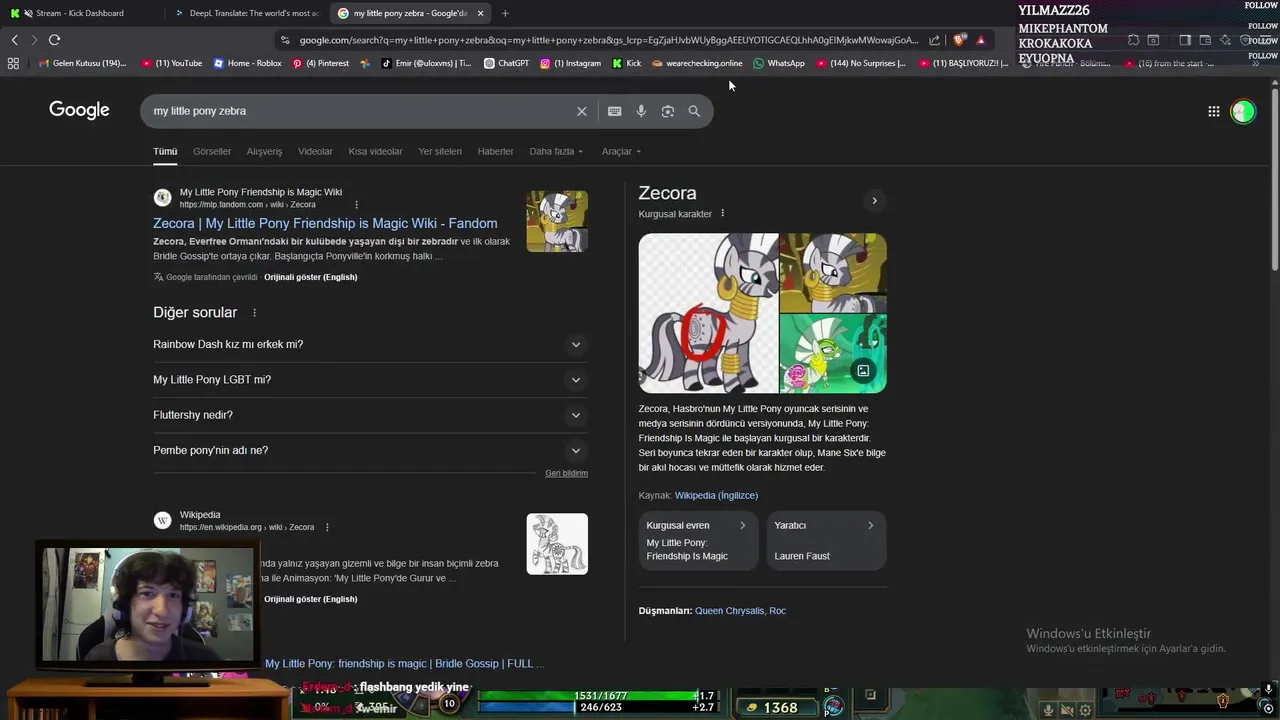1280x720 pixels.
Task: Select the Görseller search tab
Action: click(212, 151)
